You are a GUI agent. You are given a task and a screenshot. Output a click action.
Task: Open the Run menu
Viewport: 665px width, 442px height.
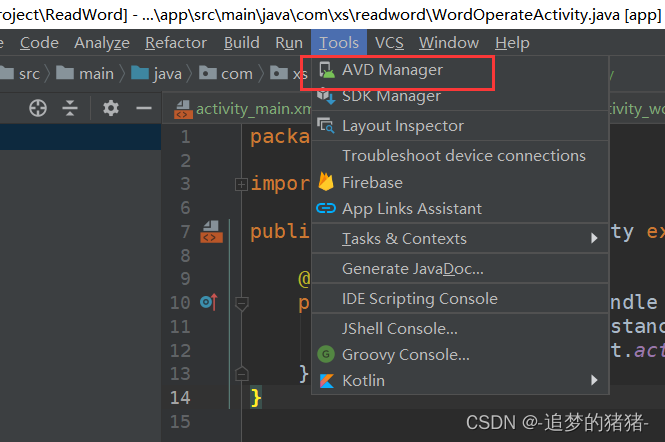(x=289, y=43)
